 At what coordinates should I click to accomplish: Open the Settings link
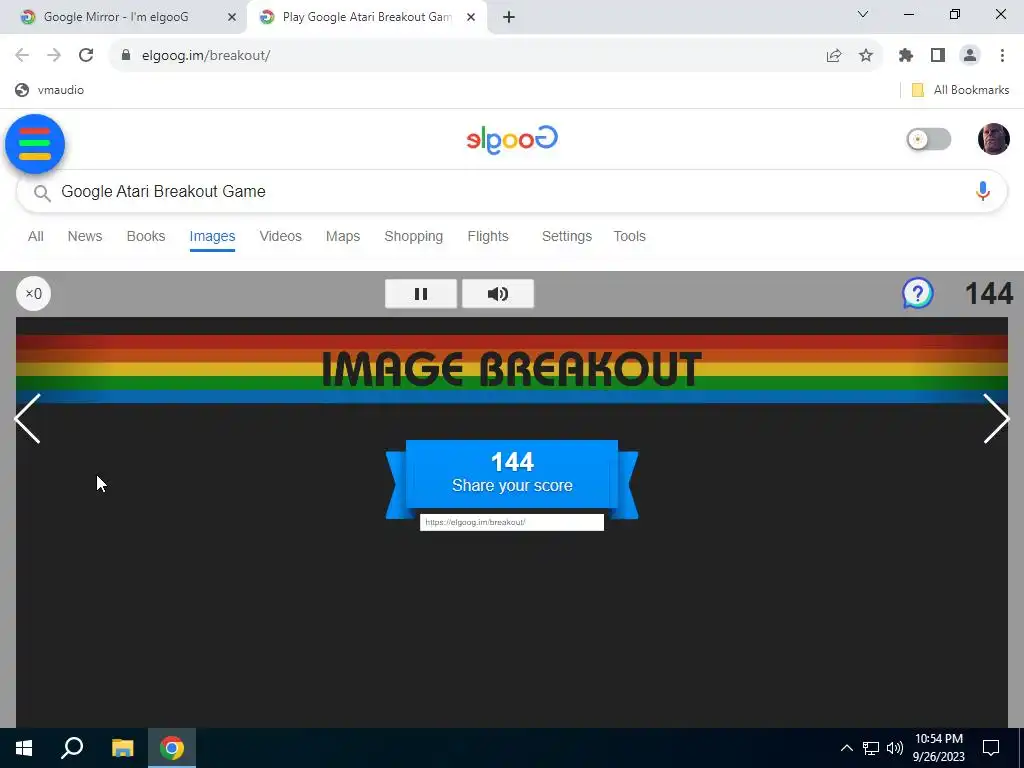click(x=567, y=236)
